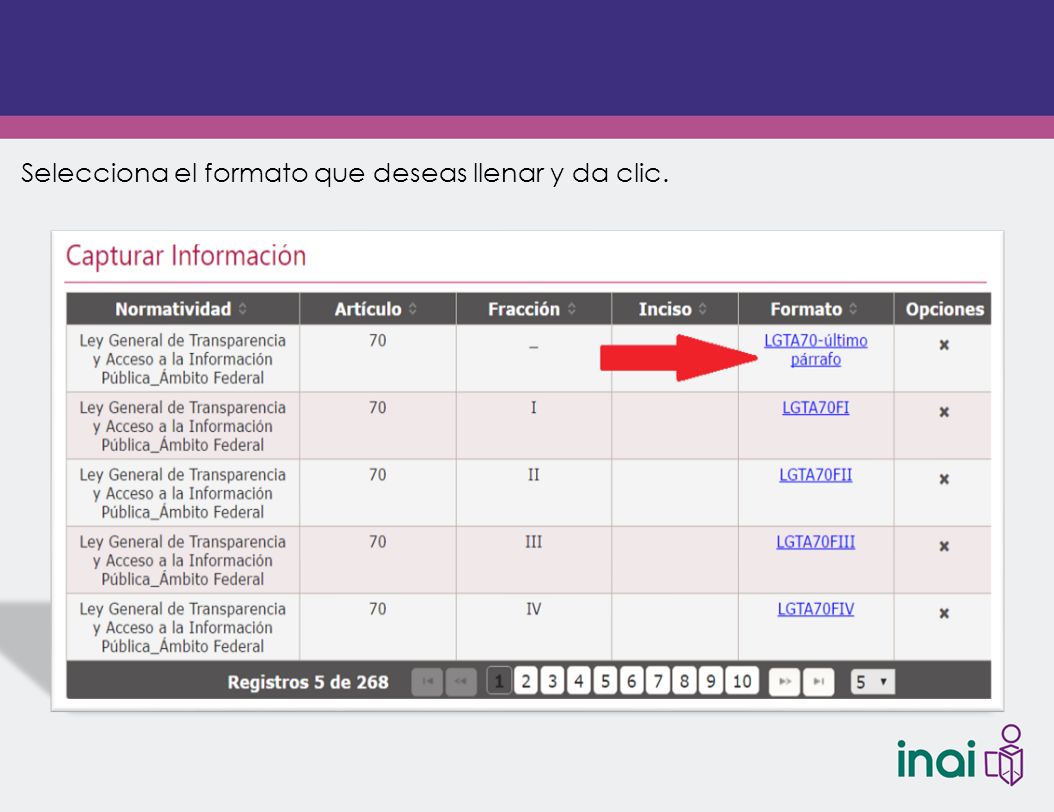Click the X option for LGTA70FII row
1054x812 pixels.
[944, 479]
